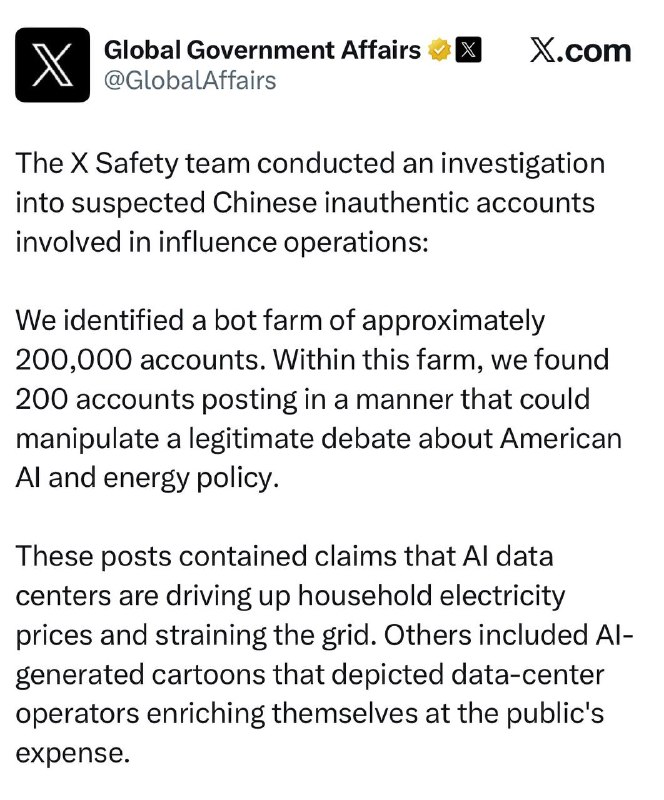Screen dimensions: 664x800
Task: Click the words 'generated cartoons'
Action: point(140,675)
